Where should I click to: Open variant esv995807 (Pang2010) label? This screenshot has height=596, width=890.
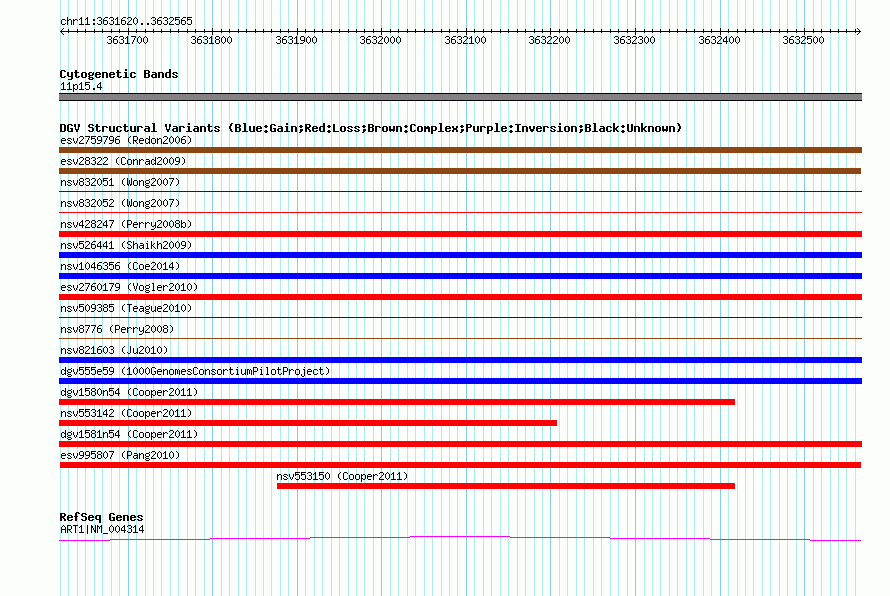120,455
